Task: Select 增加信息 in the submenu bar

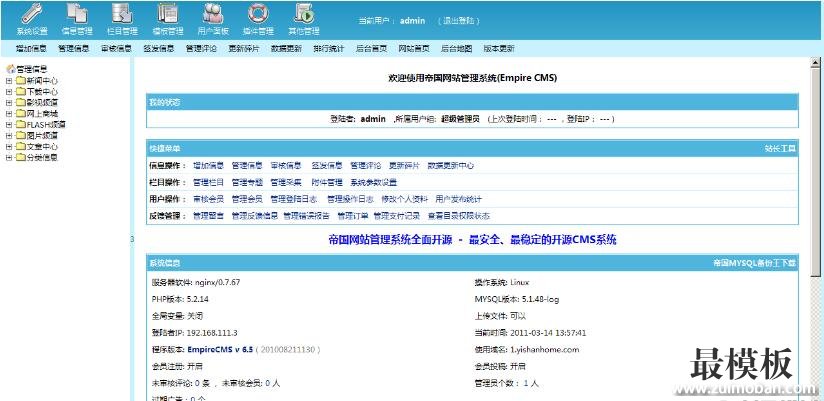Action: [x=31, y=48]
